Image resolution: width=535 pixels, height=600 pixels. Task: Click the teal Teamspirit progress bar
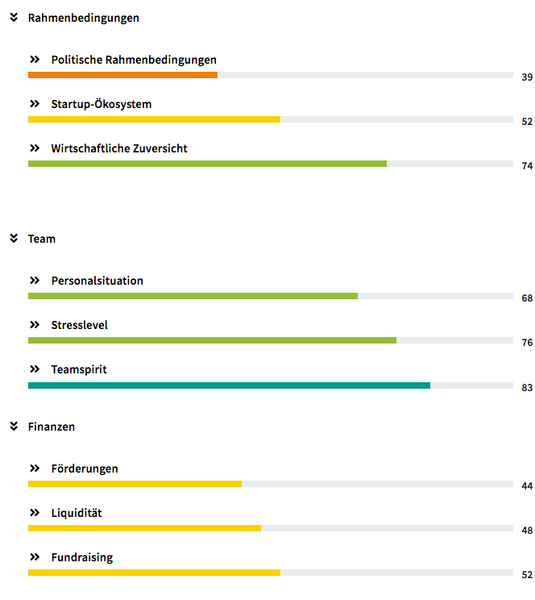click(229, 385)
